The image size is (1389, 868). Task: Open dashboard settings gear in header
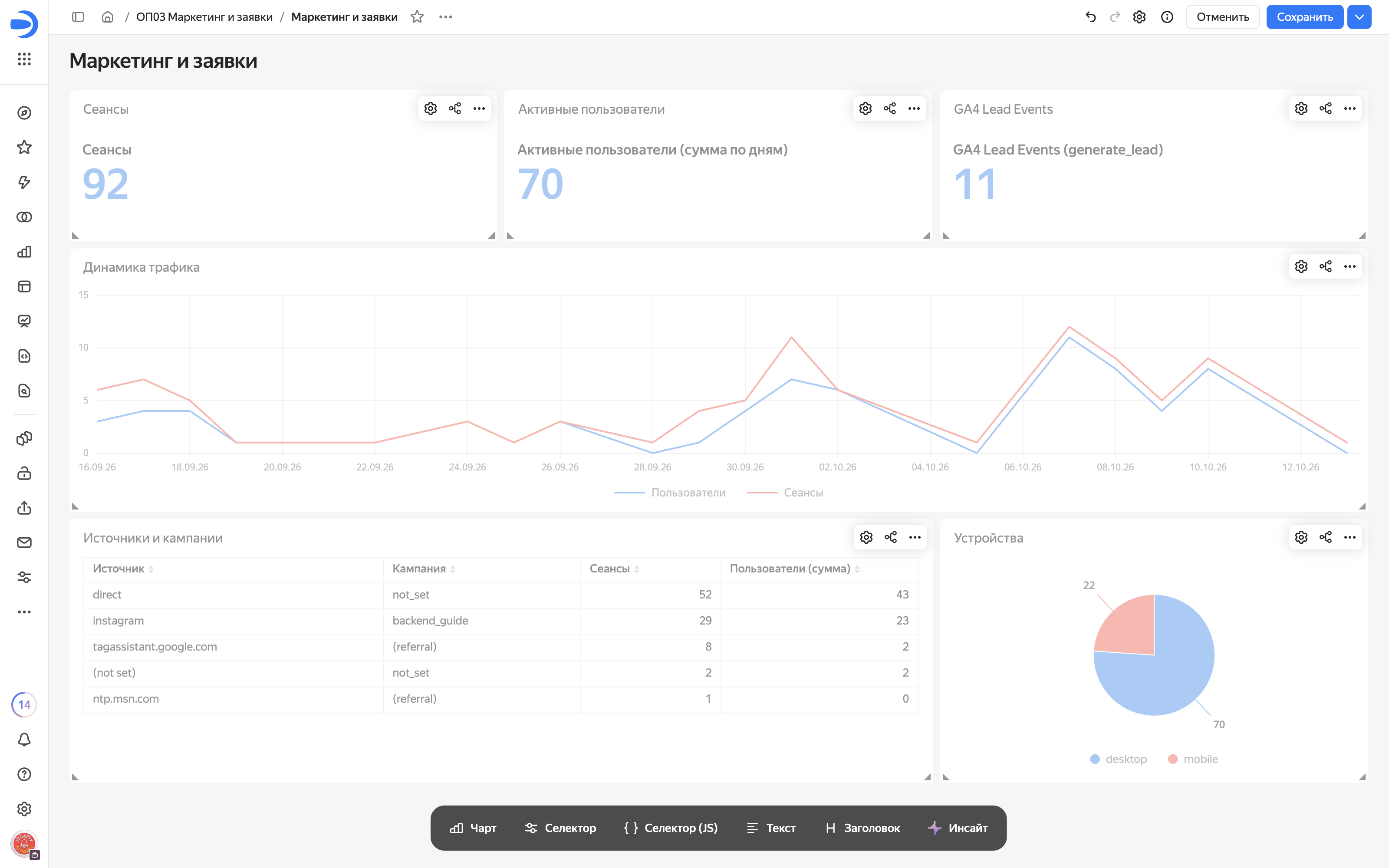coord(1139,16)
